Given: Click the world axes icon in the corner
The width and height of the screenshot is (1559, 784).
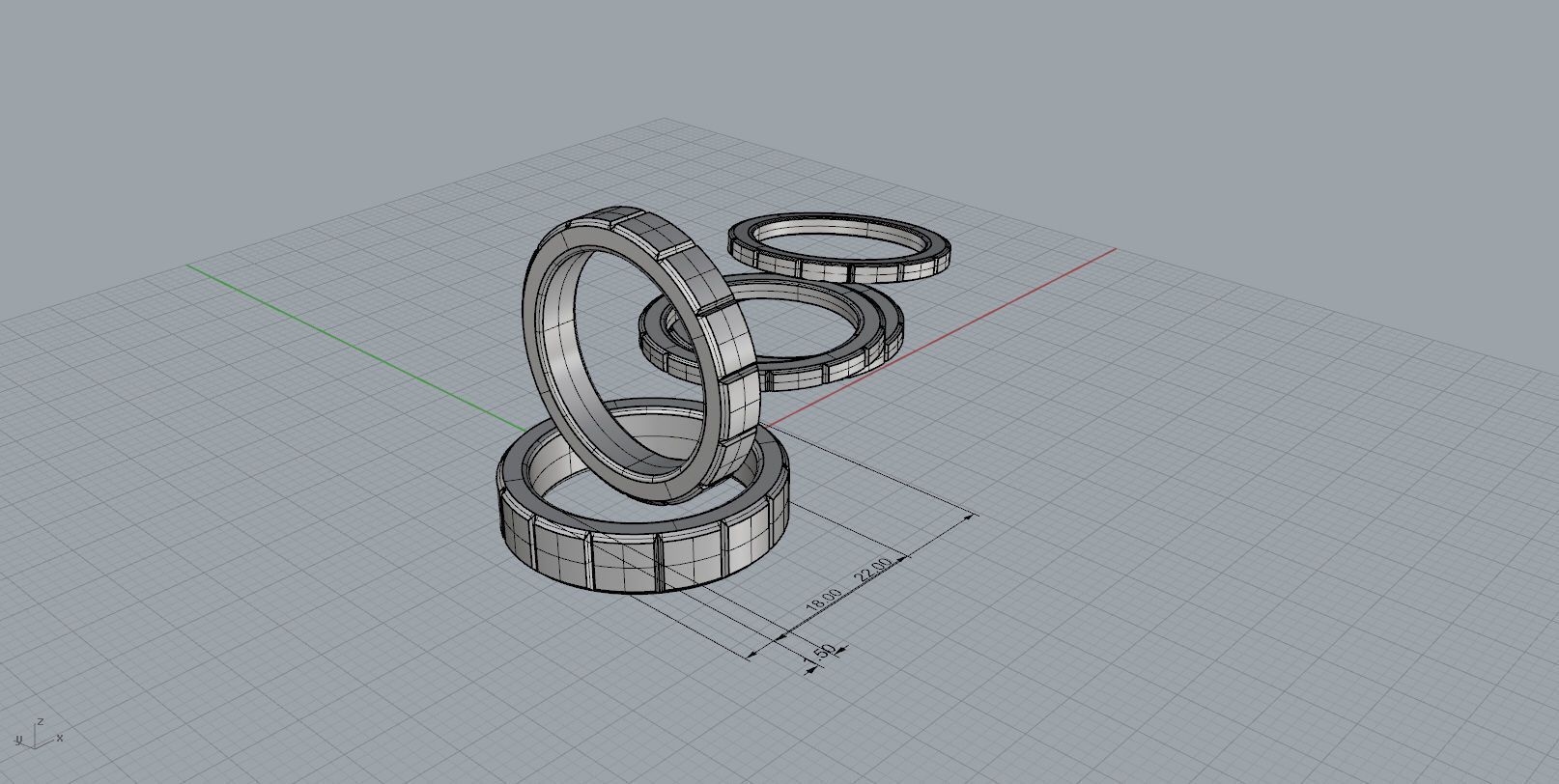Looking at the screenshot, I should tap(39, 734).
